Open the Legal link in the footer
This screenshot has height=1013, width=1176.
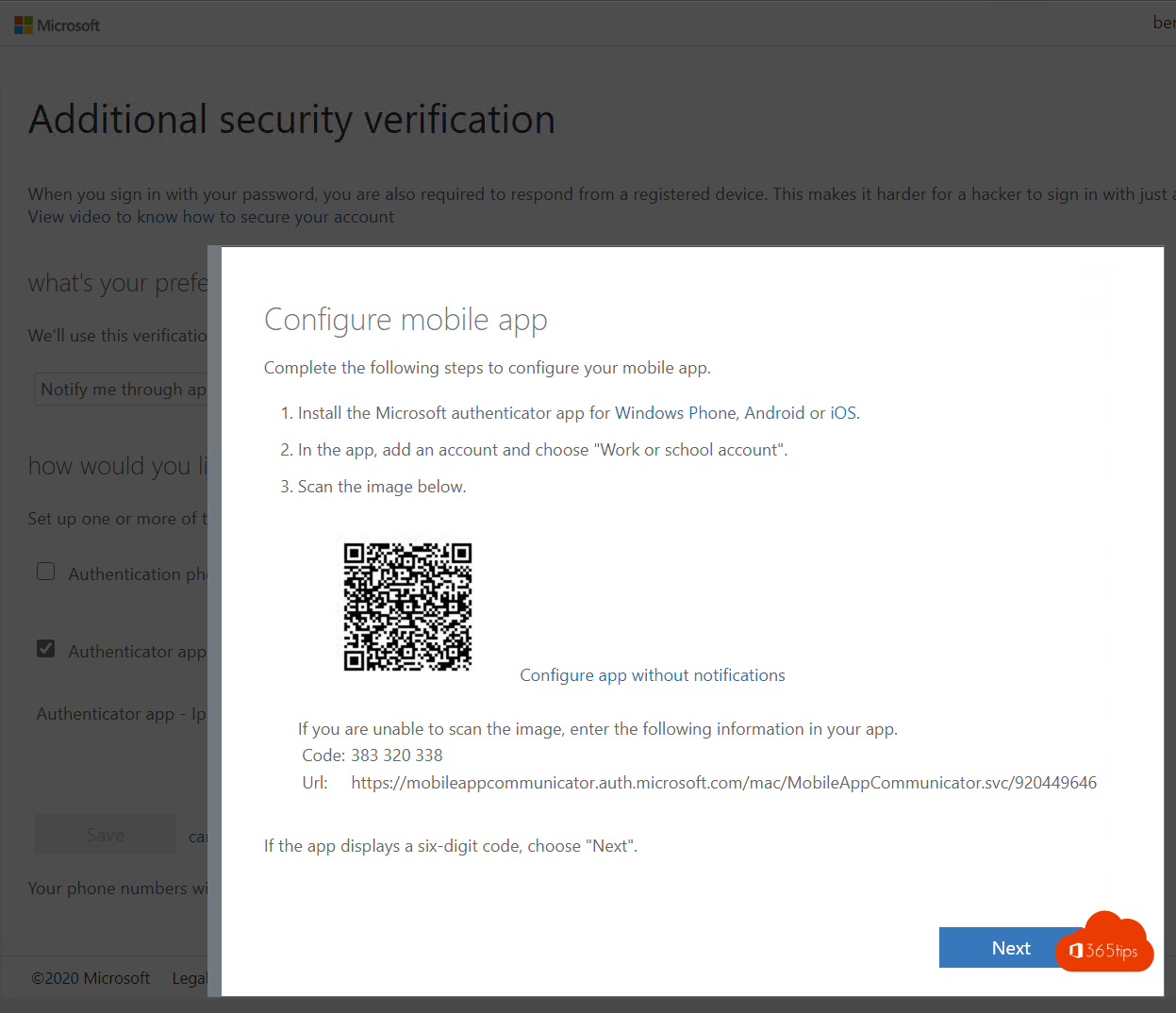190,978
